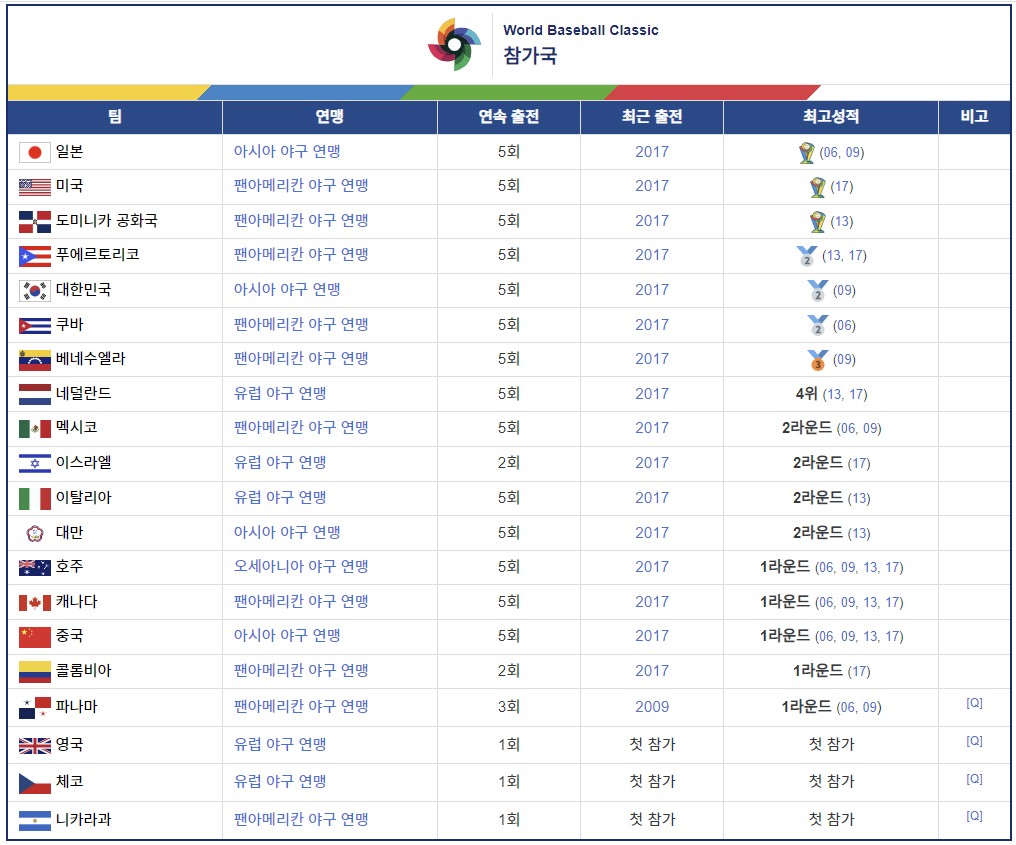Screen dimensions: 1016x845
Task: Click the Venezuela flag icon
Action: [x=35, y=360]
